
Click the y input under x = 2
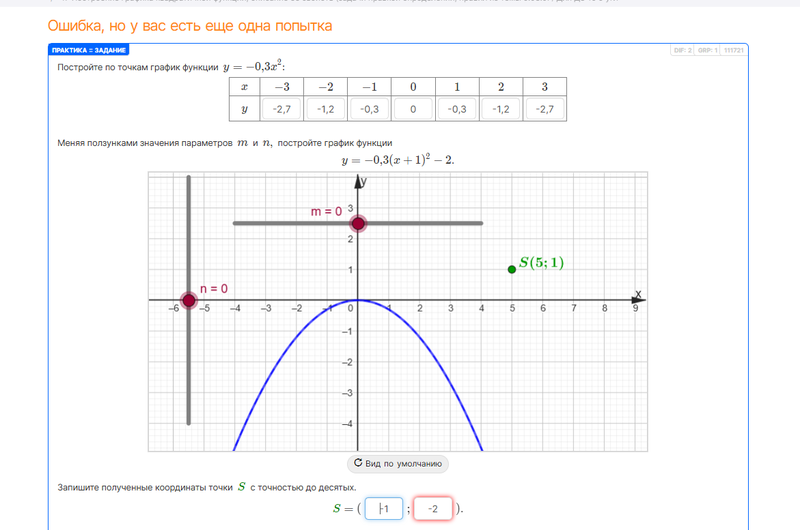coord(501,109)
